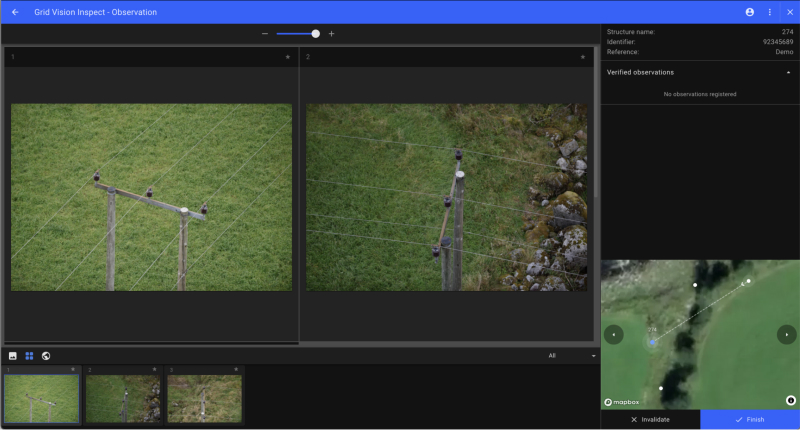Go to previous structure on map
This screenshot has height=430, width=800.
tap(614, 335)
